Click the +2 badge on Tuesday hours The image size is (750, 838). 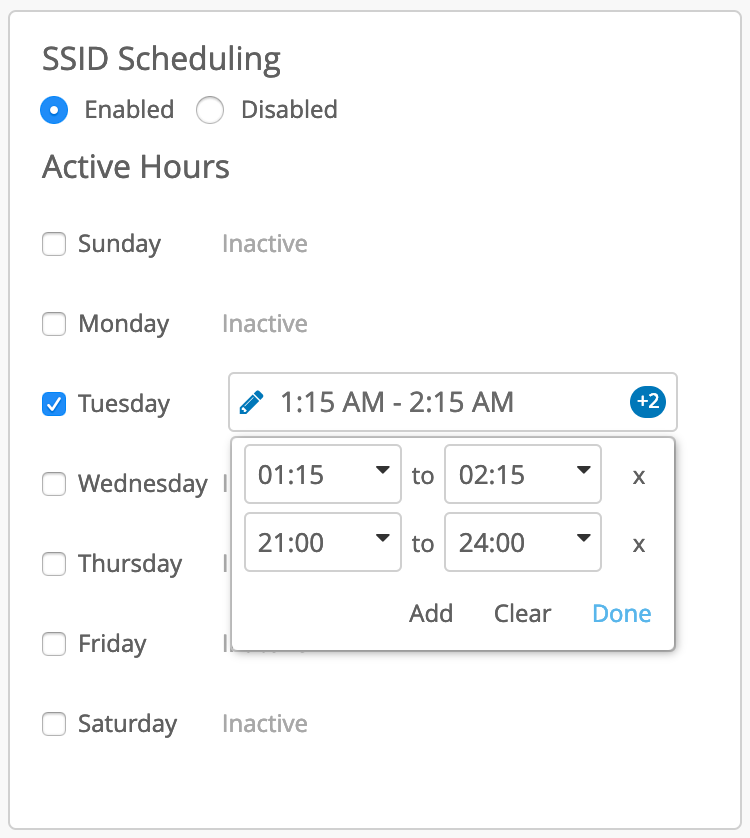click(647, 402)
